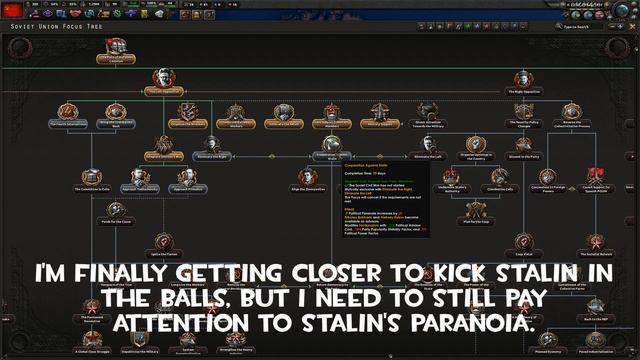Screen dimensions: 640x360
Task: Select the Approach Primakov focus portrait
Action: [x=188, y=177]
